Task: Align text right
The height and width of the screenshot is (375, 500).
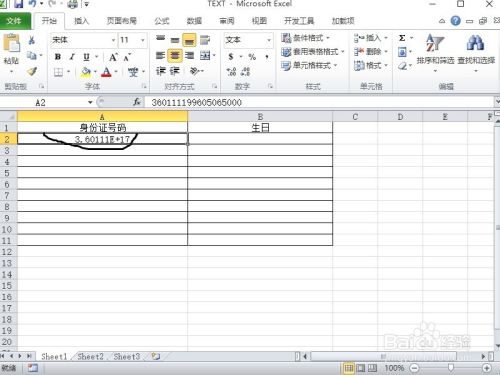Action: tap(189, 55)
